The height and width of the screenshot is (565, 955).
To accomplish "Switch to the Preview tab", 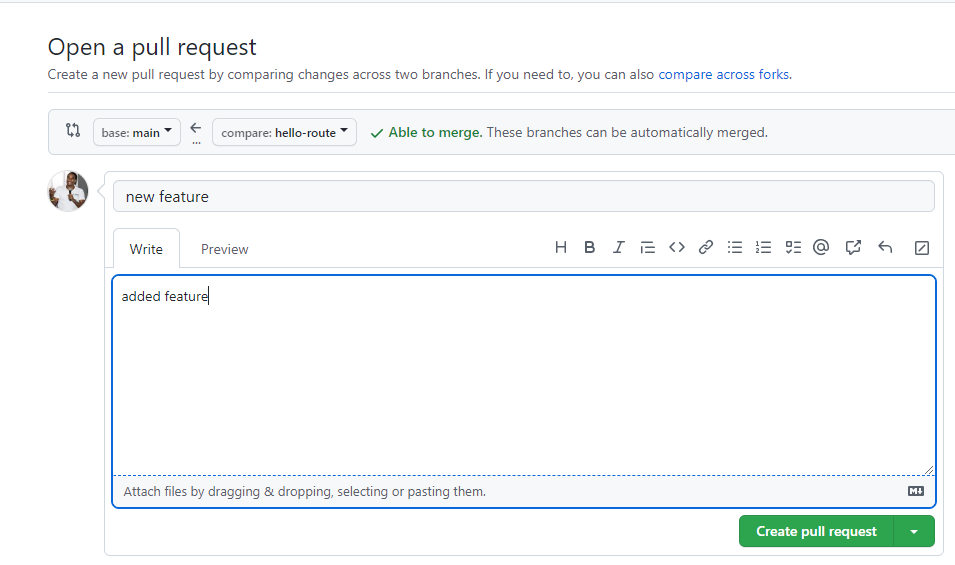I will click(x=224, y=249).
